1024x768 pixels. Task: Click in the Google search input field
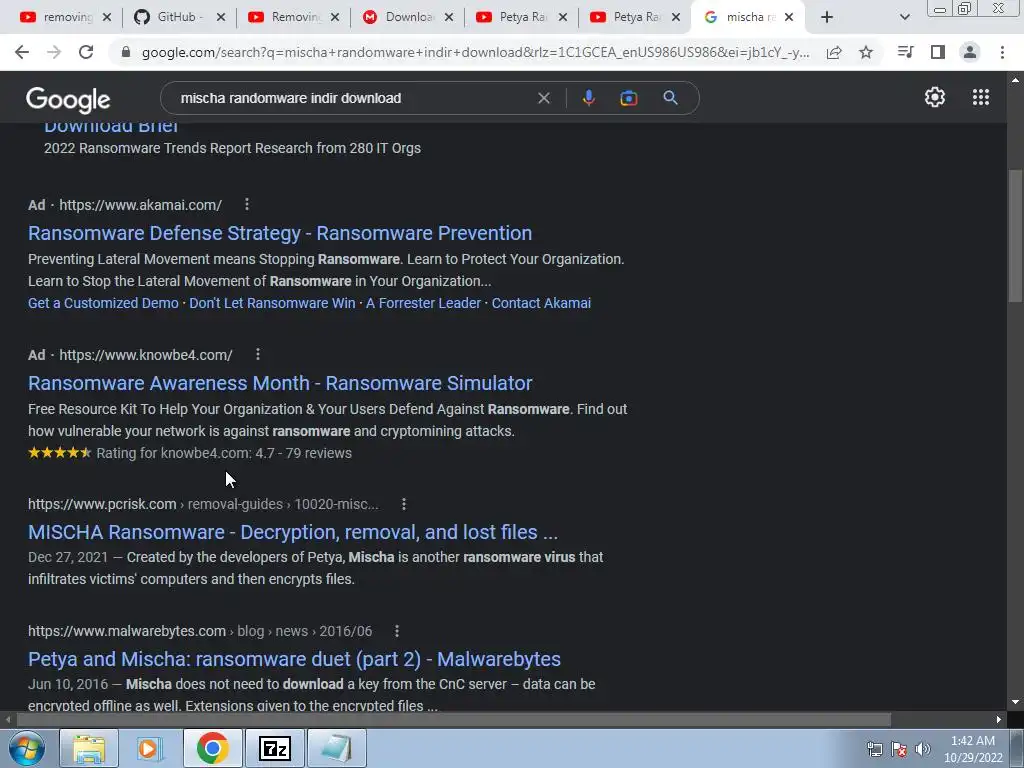click(353, 98)
